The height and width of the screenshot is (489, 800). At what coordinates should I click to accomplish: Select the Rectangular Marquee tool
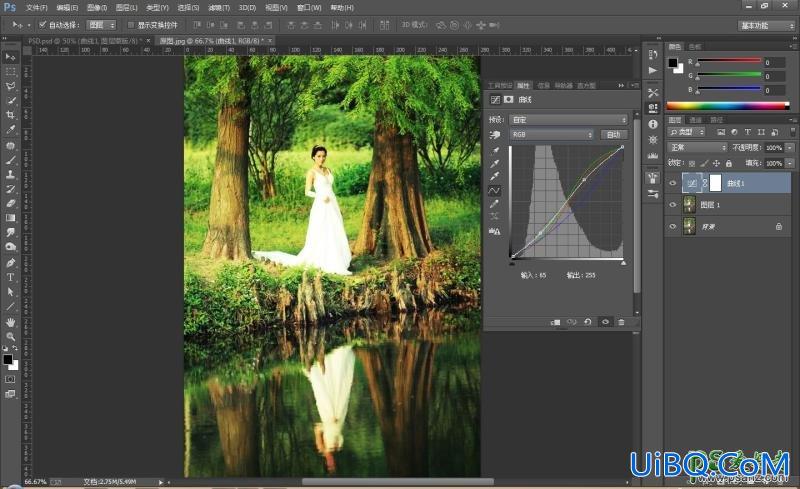tap(10, 72)
